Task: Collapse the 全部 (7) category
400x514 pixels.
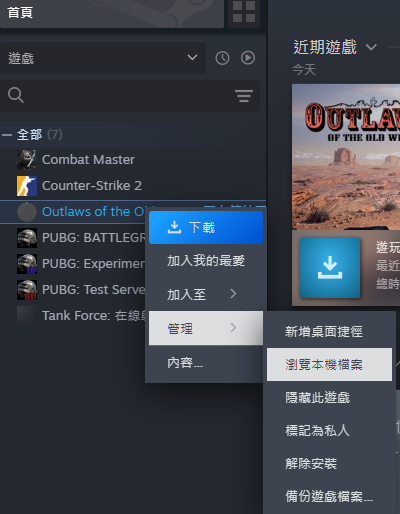Action: [7, 135]
